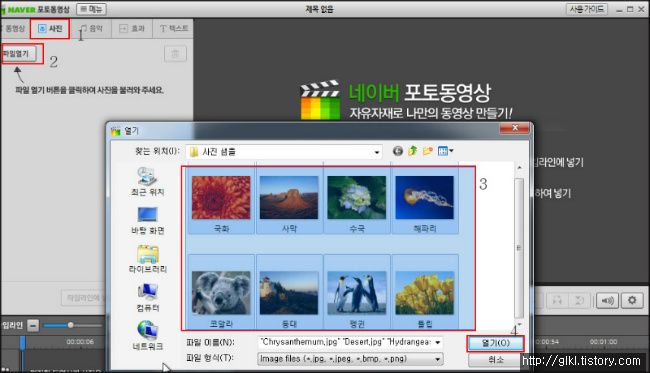Open 네트워크 (Network) location
650x373 pixels.
(x=148, y=336)
